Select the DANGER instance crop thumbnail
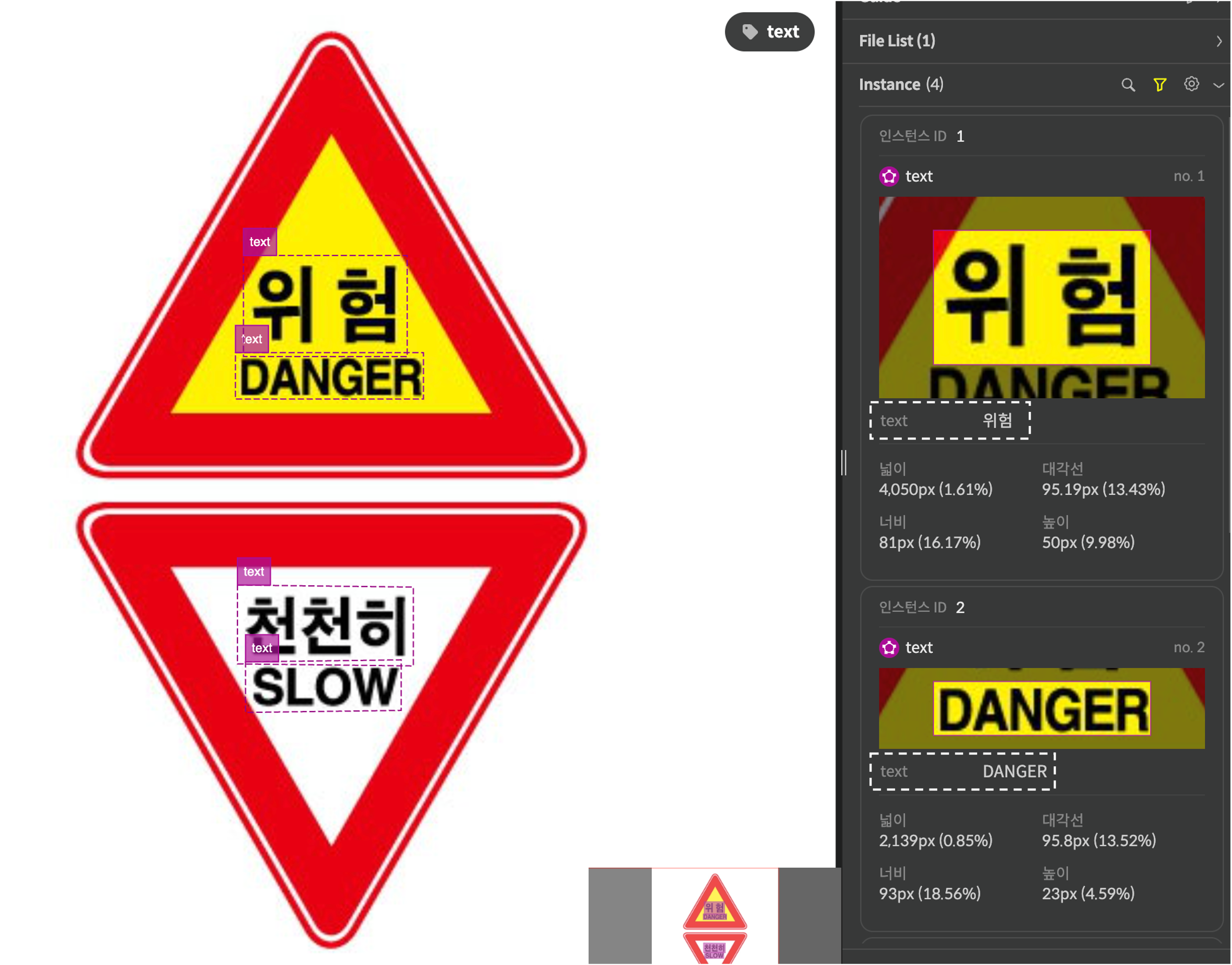The height and width of the screenshot is (965, 1232). [1041, 708]
